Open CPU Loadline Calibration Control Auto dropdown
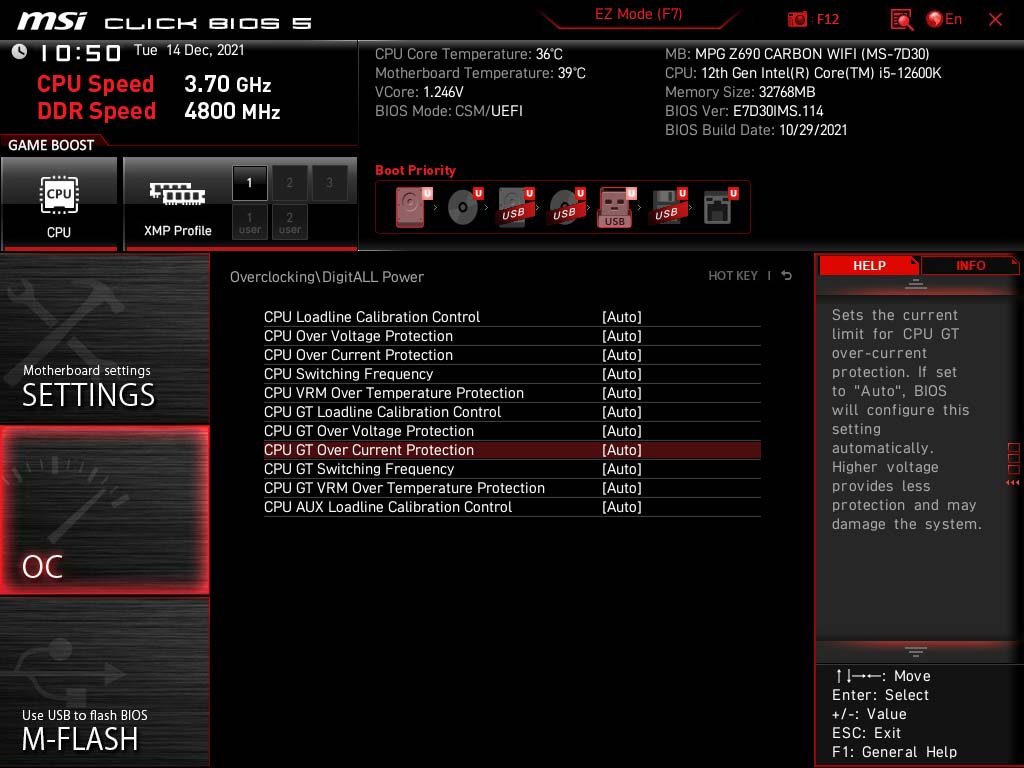Image resolution: width=1024 pixels, height=768 pixels. click(622, 317)
